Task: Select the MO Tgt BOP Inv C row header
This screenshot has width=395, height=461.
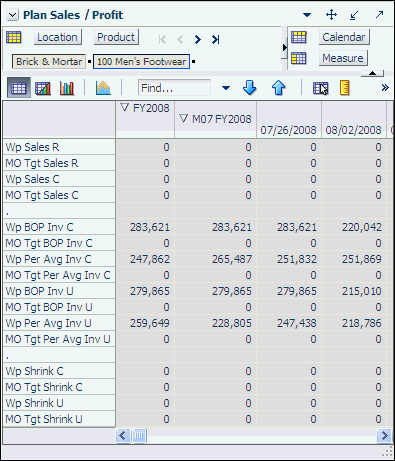Action: click(59, 243)
